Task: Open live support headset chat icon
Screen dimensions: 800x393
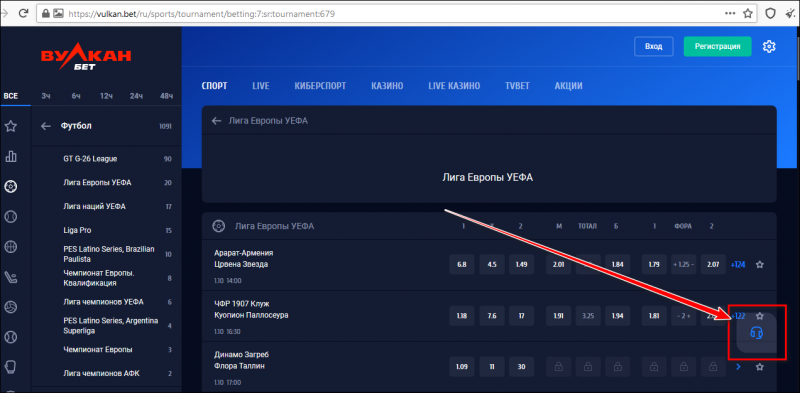Action: coord(757,333)
